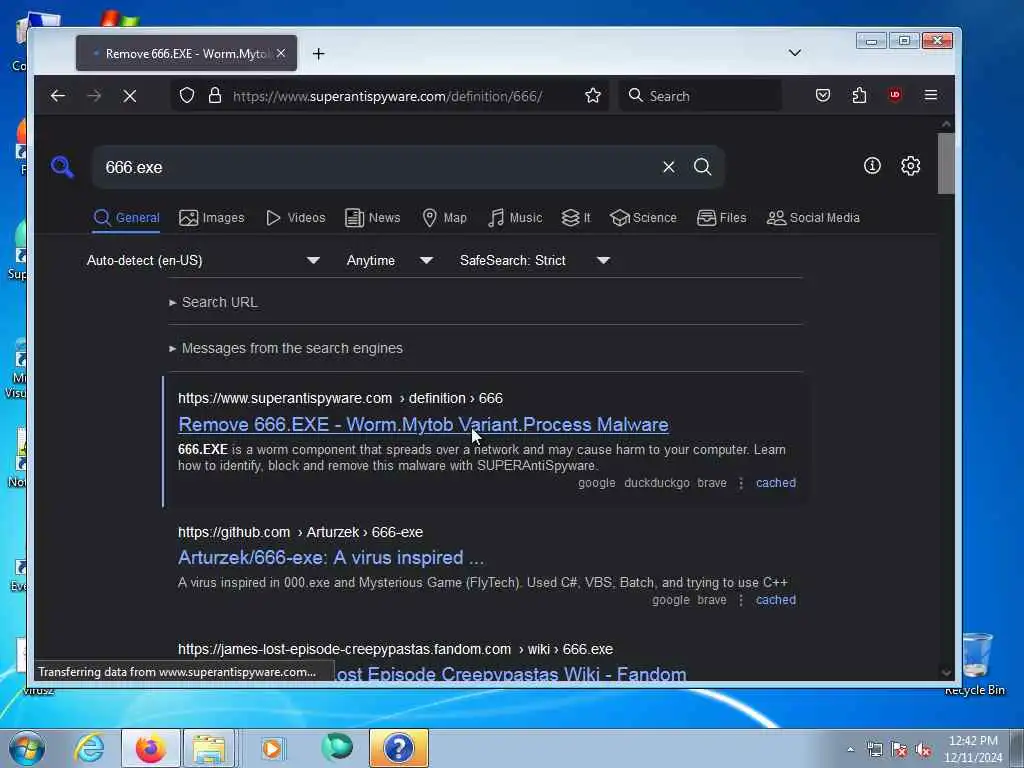Viewport: 1024px width, 768px height.
Task: Stop loading the page
Action: (x=129, y=96)
